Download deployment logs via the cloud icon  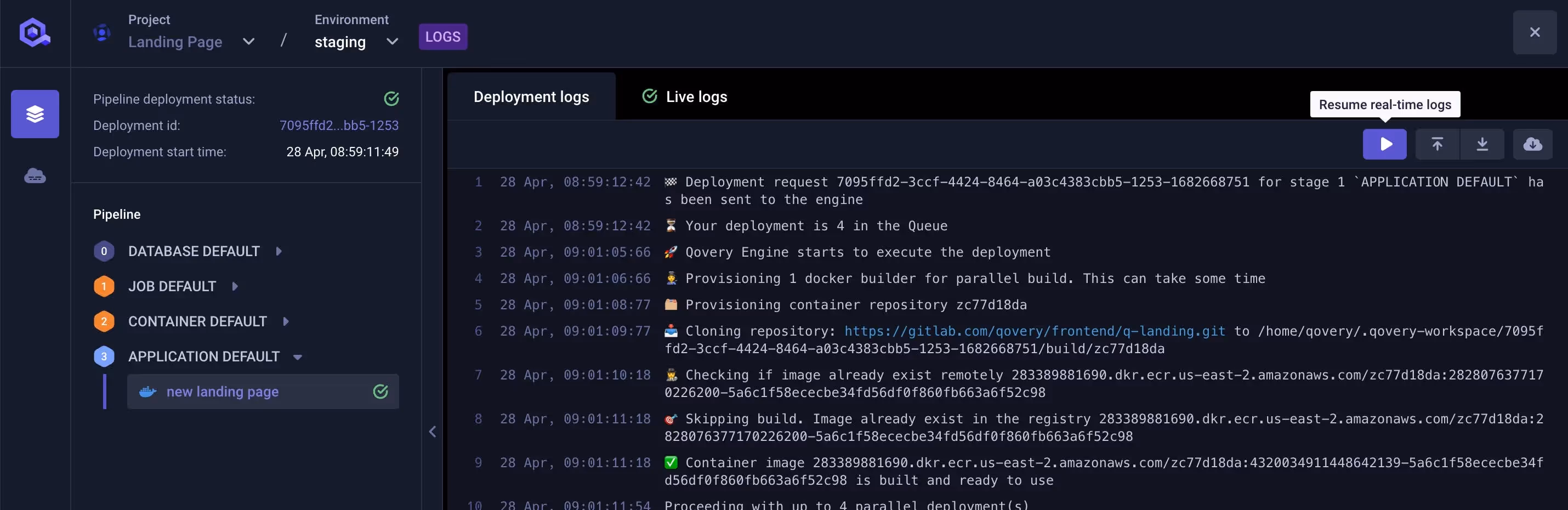point(1533,144)
